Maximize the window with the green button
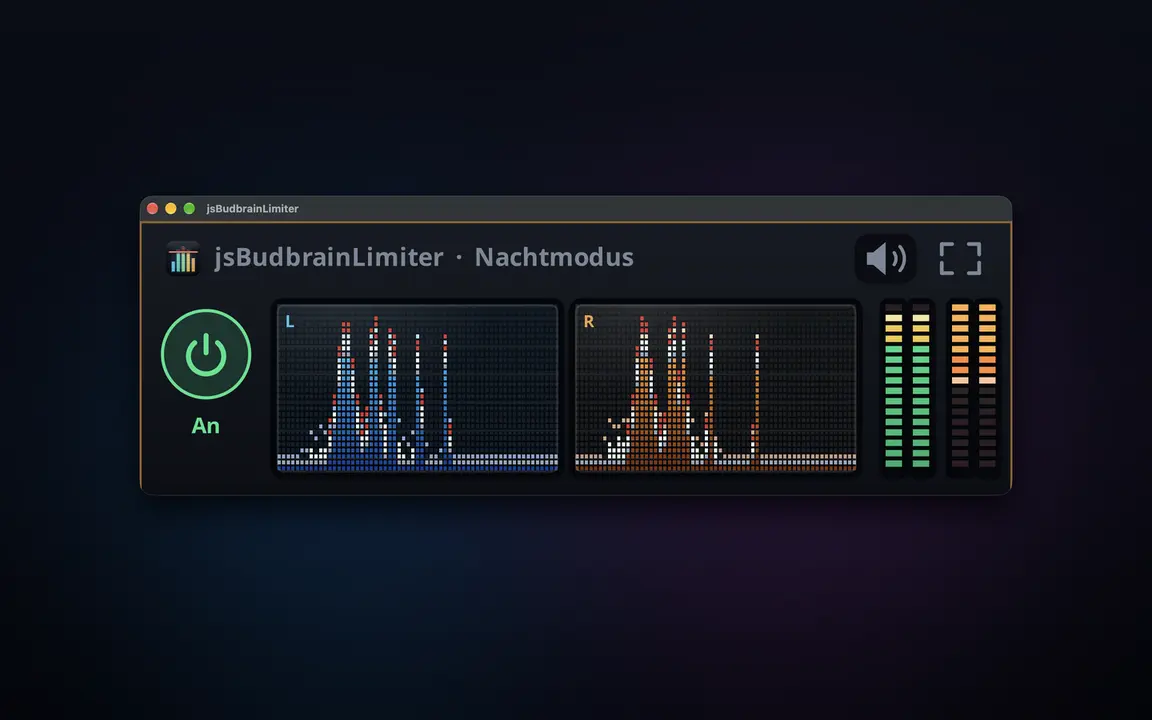The image size is (1152, 720). (189, 209)
